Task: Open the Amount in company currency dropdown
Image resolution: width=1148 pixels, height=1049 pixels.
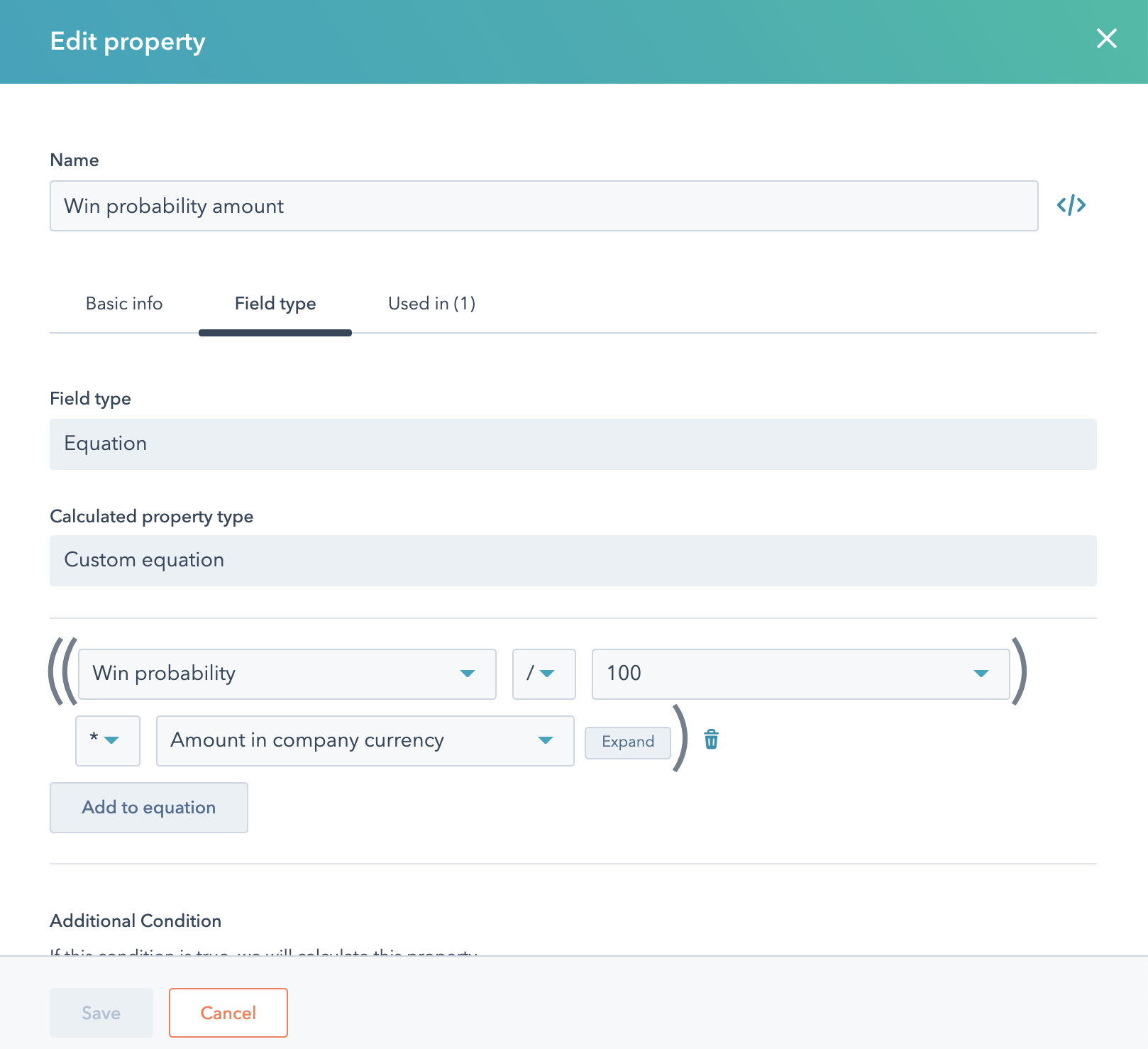Action: click(x=365, y=740)
